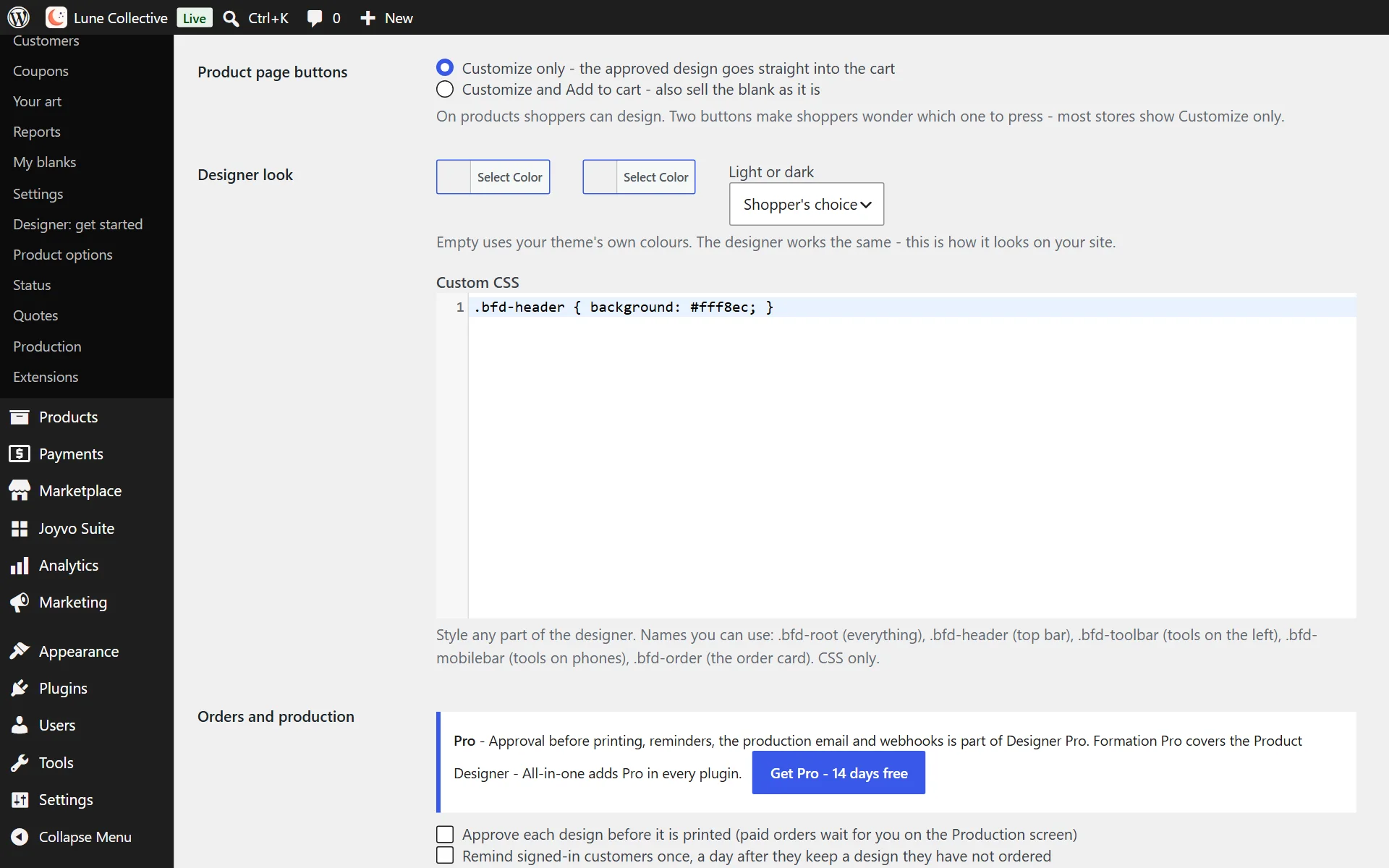Select the Customize only radio option

pyautogui.click(x=445, y=68)
